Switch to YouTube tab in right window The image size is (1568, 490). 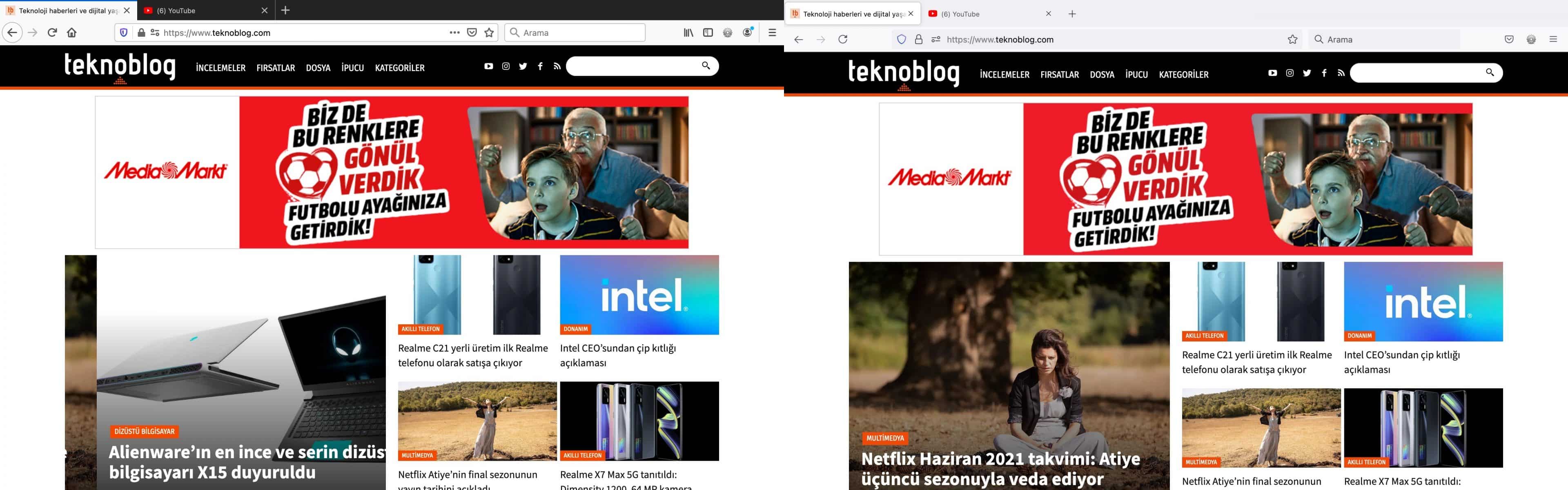coord(990,13)
